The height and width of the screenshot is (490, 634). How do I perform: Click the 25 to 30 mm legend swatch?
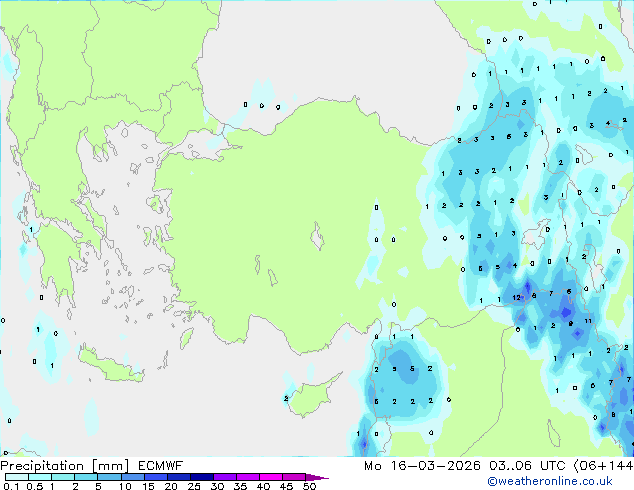tap(201, 477)
